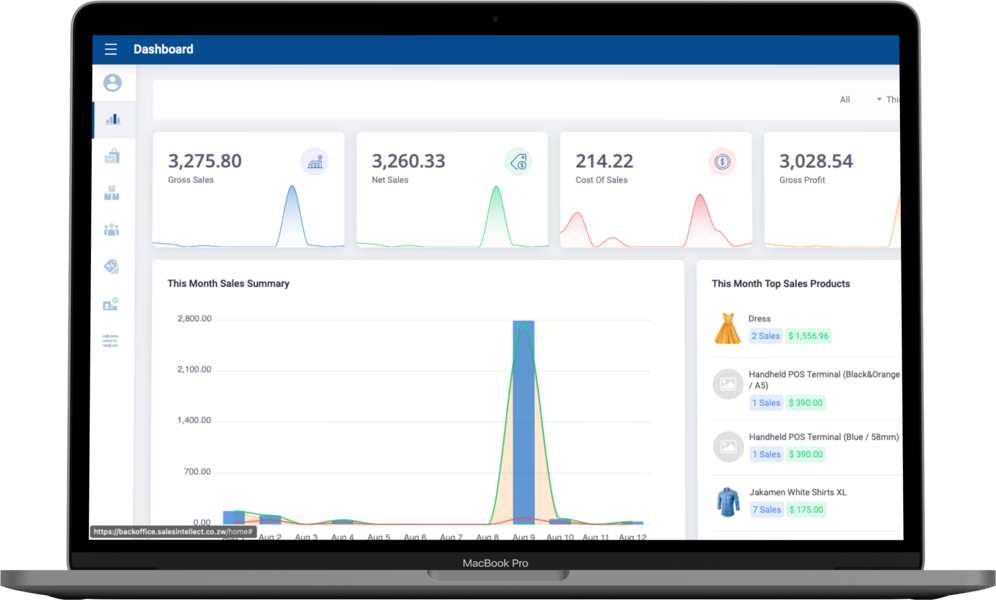Click the Net Sales tag icon
The width and height of the screenshot is (996, 600).
pyautogui.click(x=518, y=161)
